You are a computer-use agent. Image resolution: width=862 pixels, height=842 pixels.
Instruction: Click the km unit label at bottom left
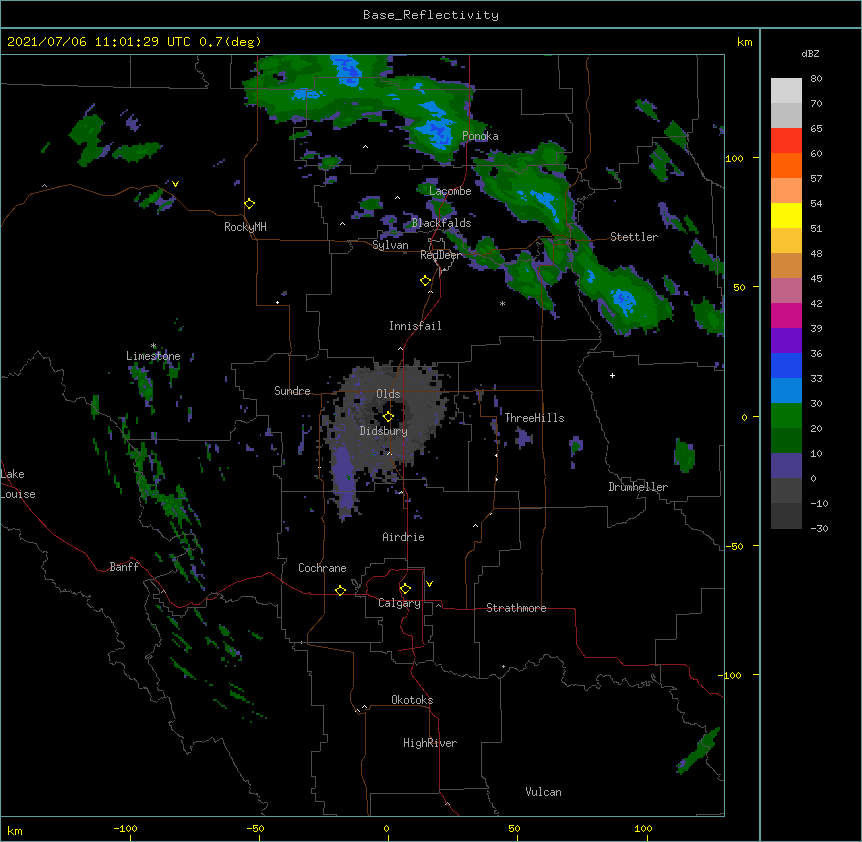coord(15,831)
